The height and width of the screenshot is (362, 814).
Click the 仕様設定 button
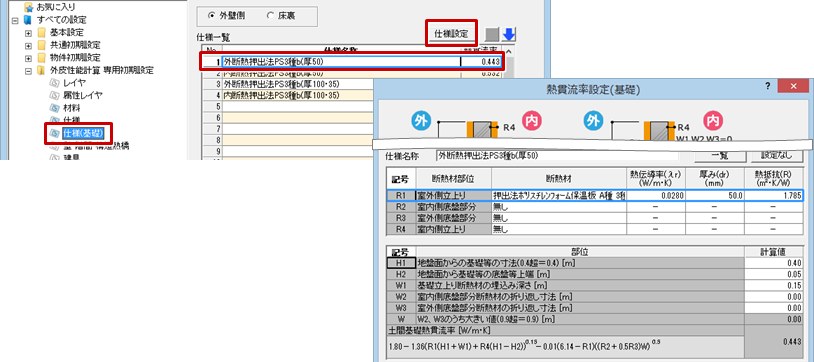point(451,34)
